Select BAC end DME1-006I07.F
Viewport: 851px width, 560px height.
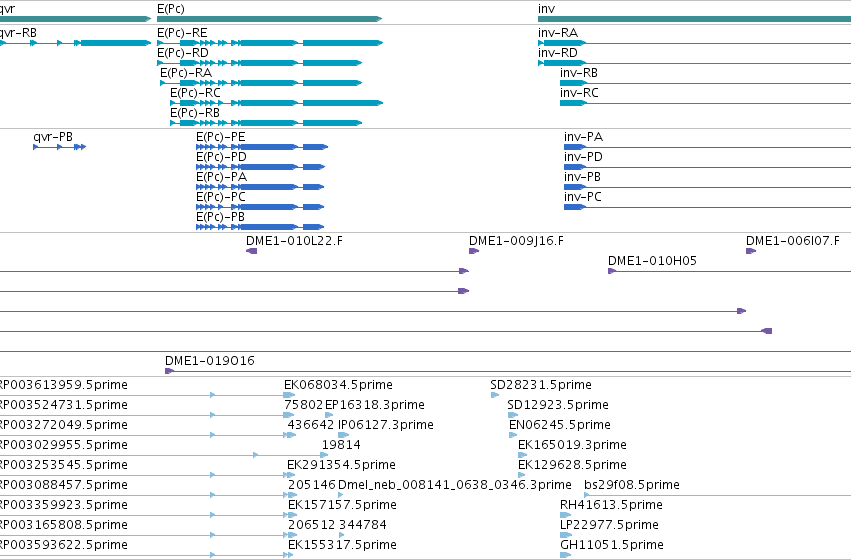pyautogui.click(x=751, y=251)
